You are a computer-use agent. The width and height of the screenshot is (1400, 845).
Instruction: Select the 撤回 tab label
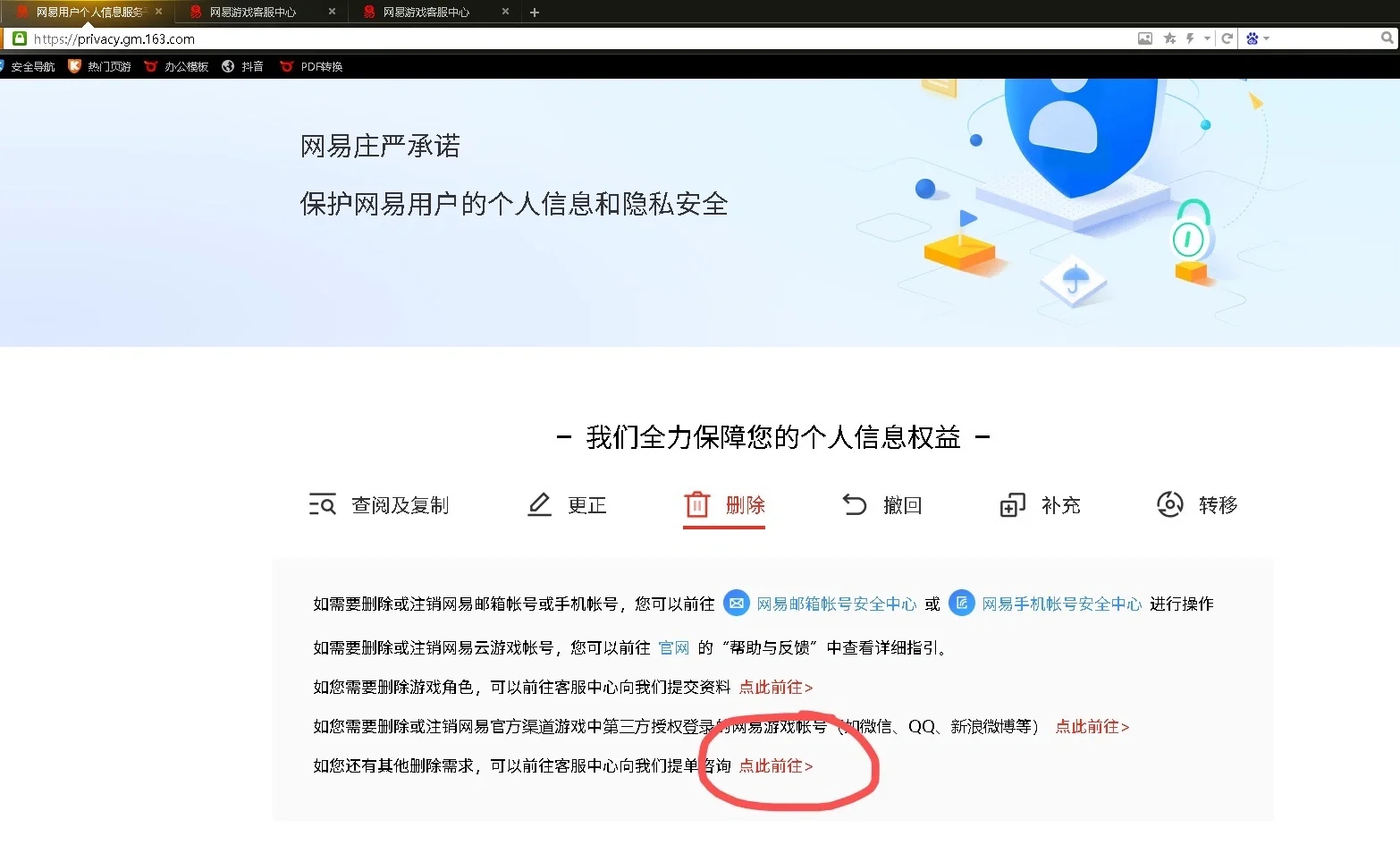click(903, 505)
